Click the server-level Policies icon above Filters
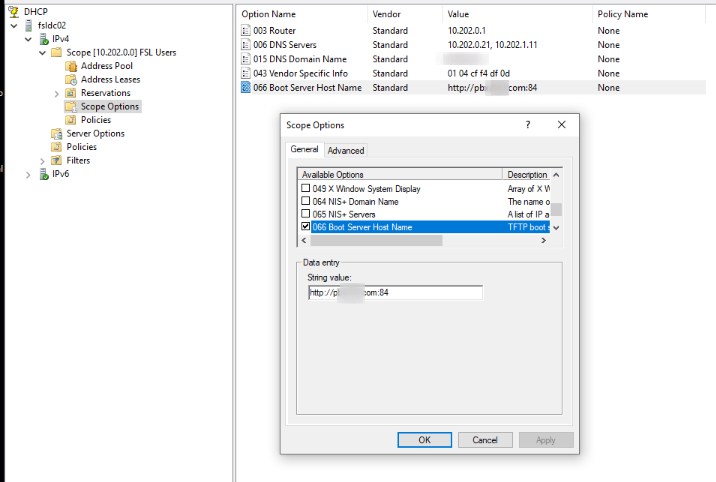 [57, 147]
